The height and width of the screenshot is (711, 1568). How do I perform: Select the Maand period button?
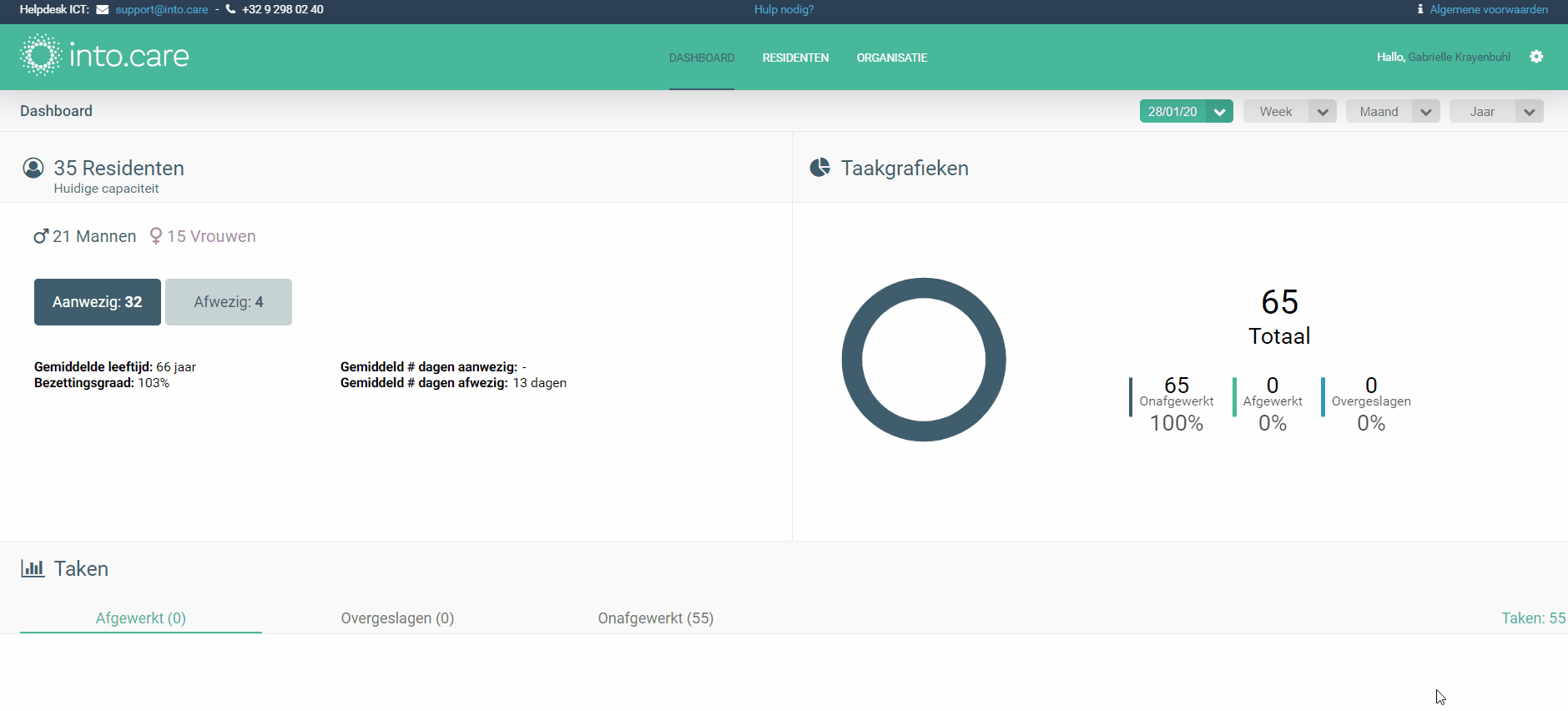click(x=1379, y=111)
